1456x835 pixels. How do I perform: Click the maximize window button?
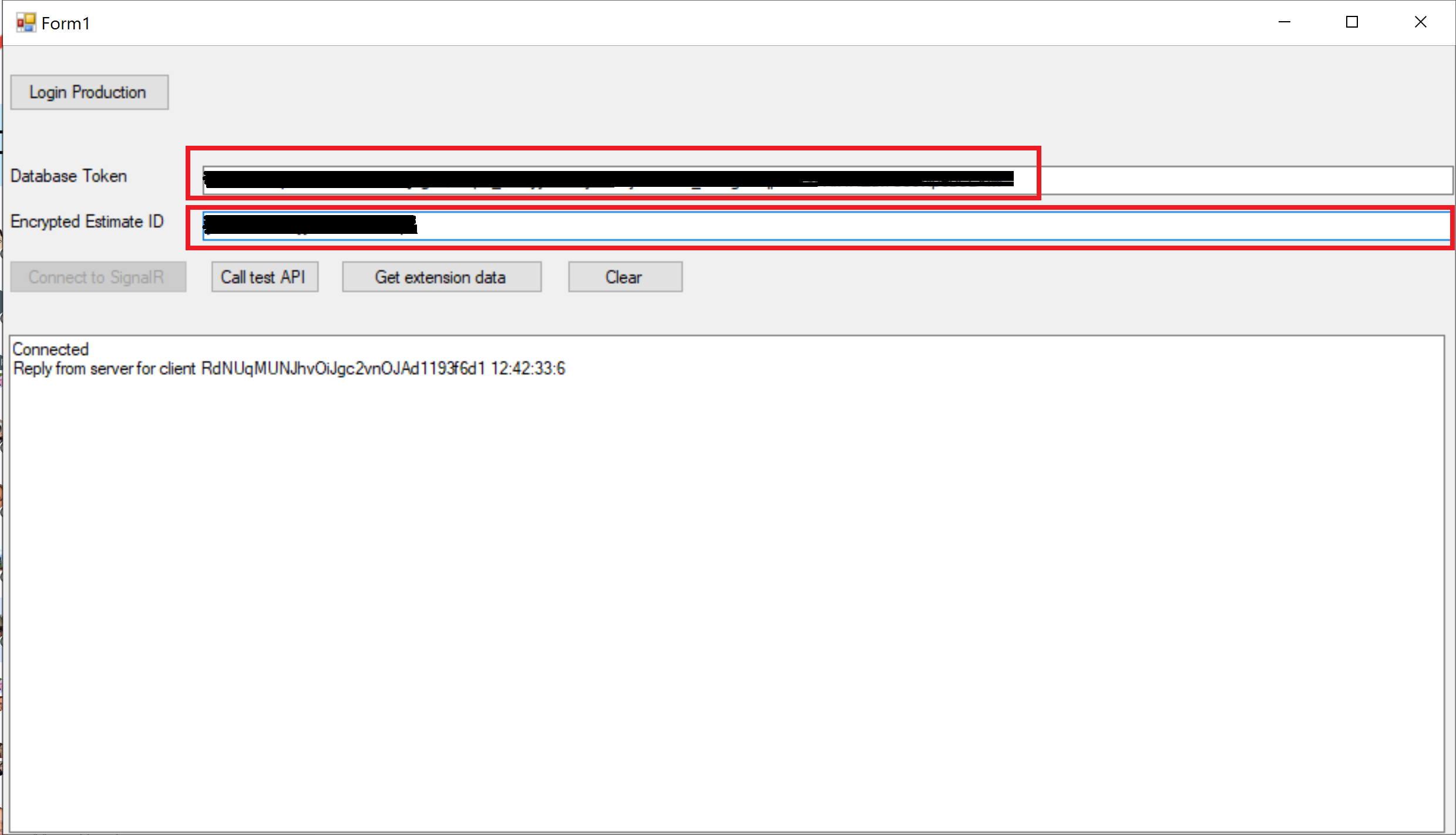(1352, 22)
